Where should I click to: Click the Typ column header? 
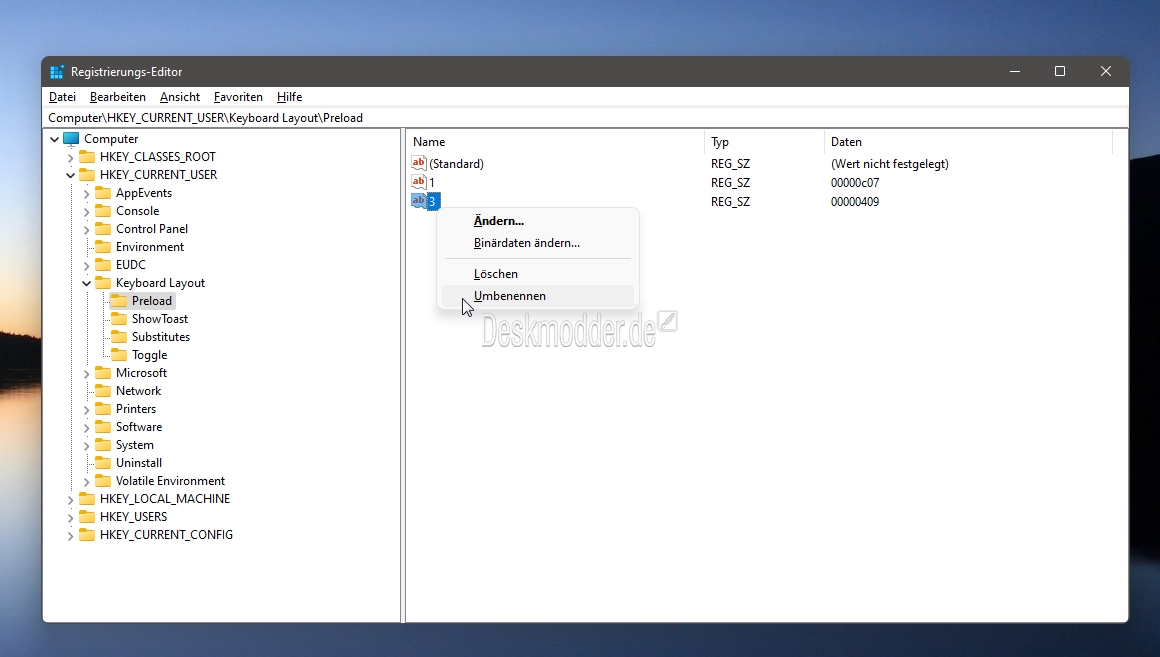tap(763, 142)
